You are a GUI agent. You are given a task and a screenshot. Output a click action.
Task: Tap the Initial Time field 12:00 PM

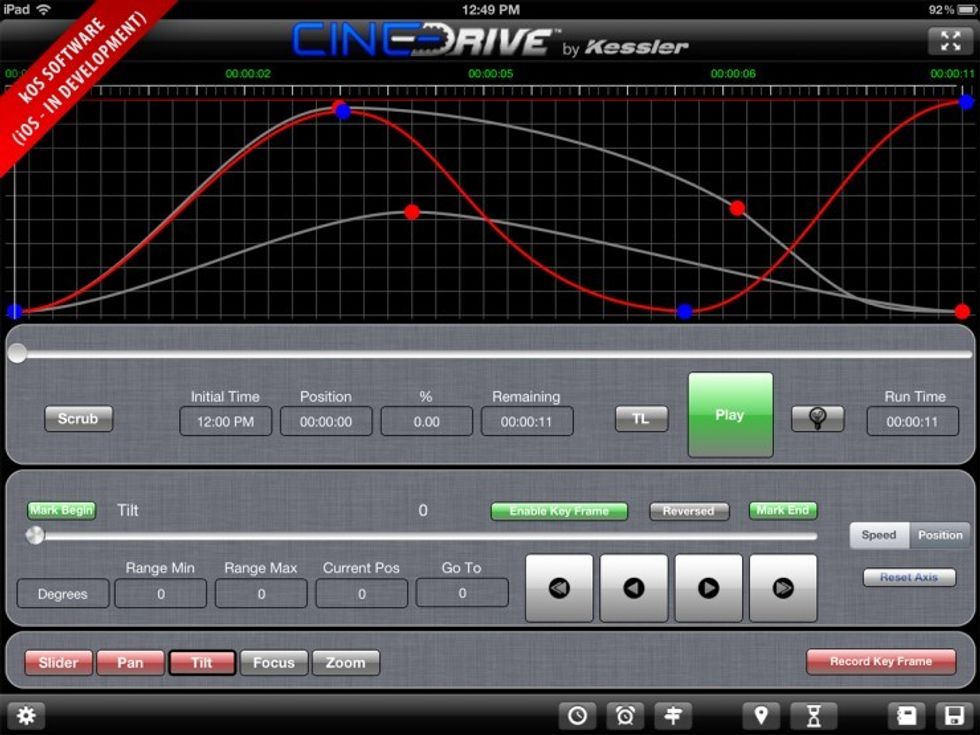(x=226, y=421)
